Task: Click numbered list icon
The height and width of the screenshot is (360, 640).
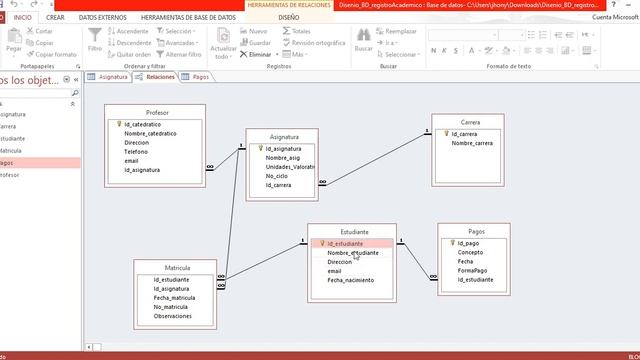Action: pyautogui.click(x=542, y=35)
